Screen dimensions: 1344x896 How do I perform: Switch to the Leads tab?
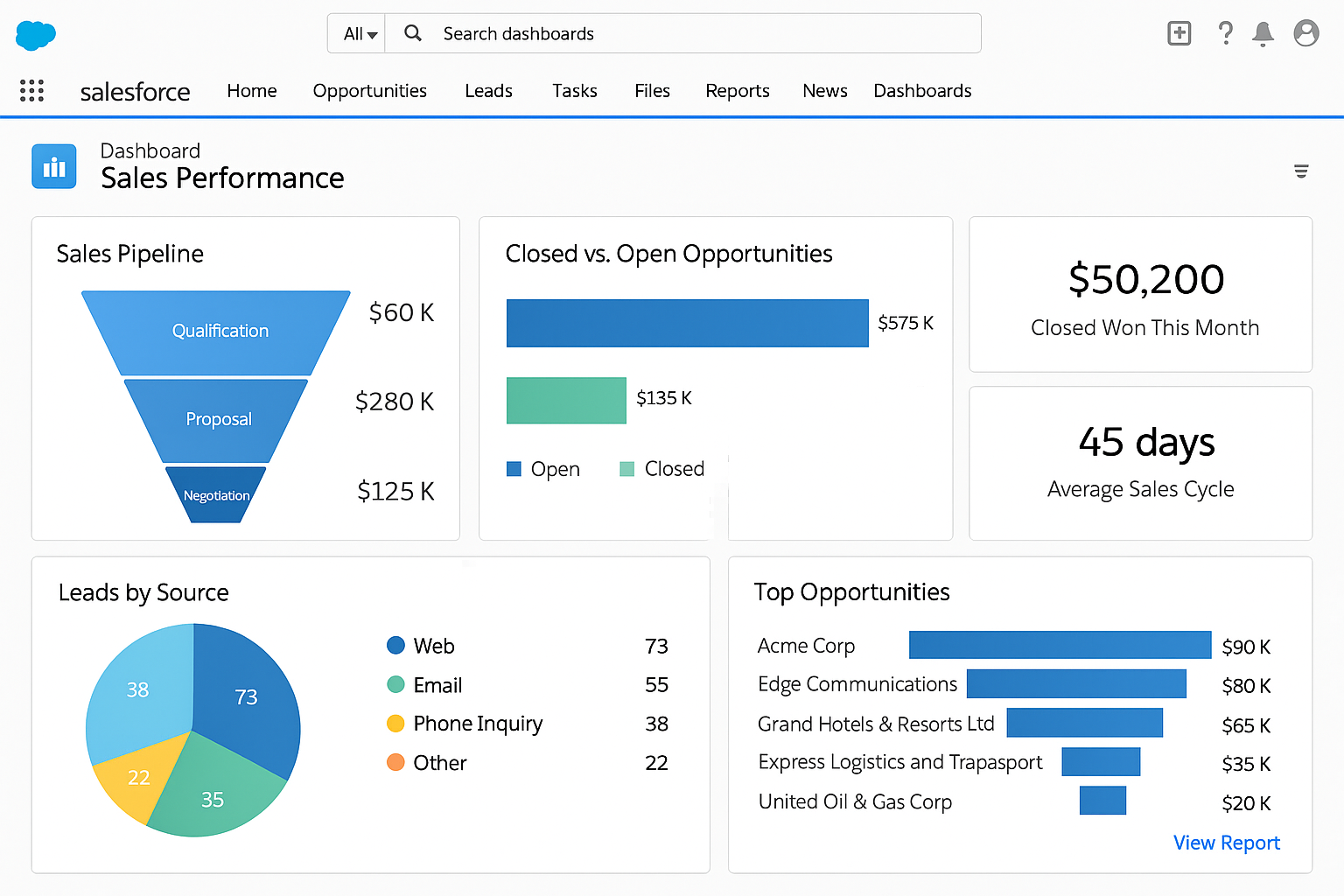pyautogui.click(x=488, y=91)
